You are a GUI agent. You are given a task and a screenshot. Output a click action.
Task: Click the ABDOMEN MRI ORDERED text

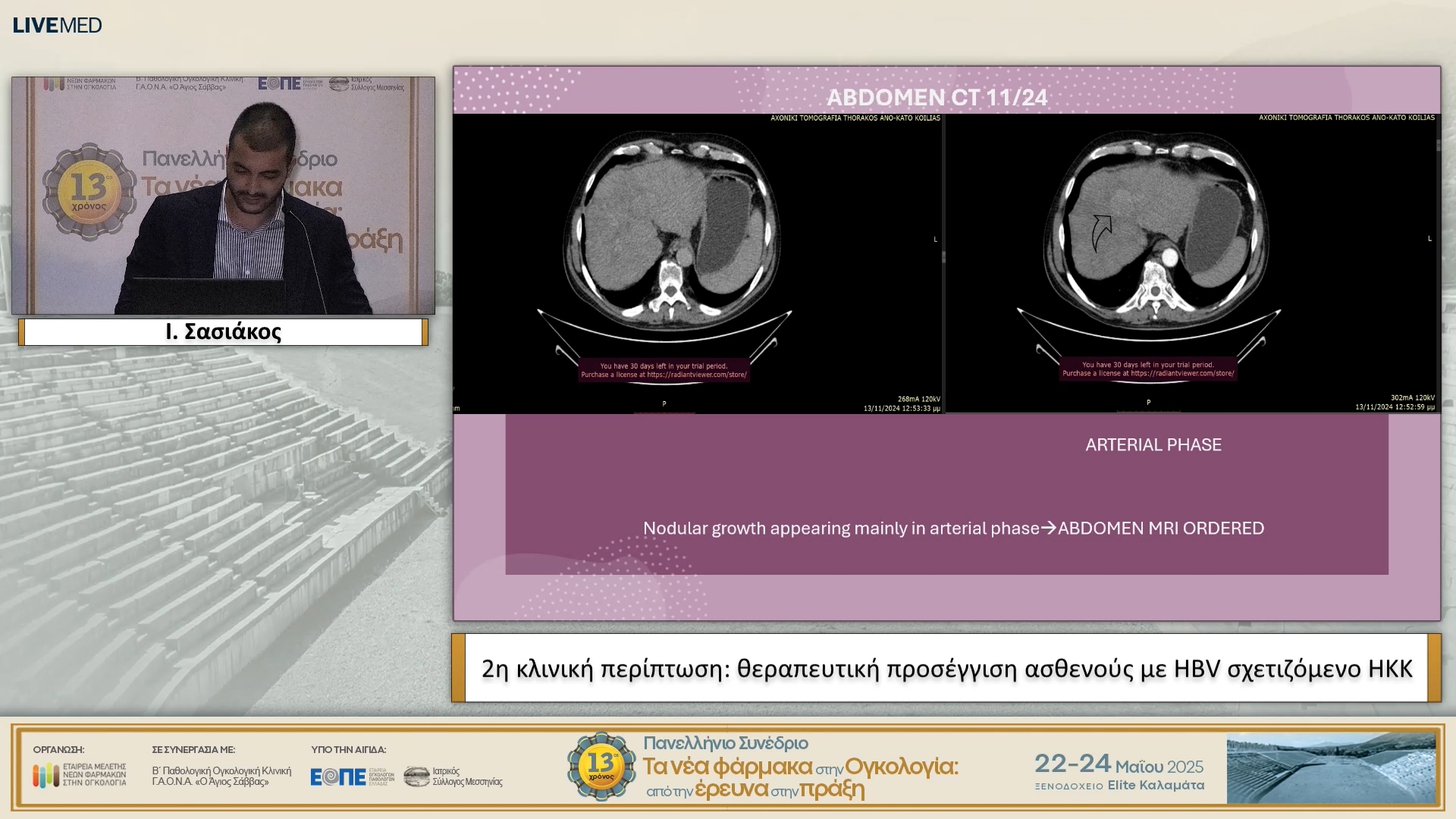click(1160, 529)
